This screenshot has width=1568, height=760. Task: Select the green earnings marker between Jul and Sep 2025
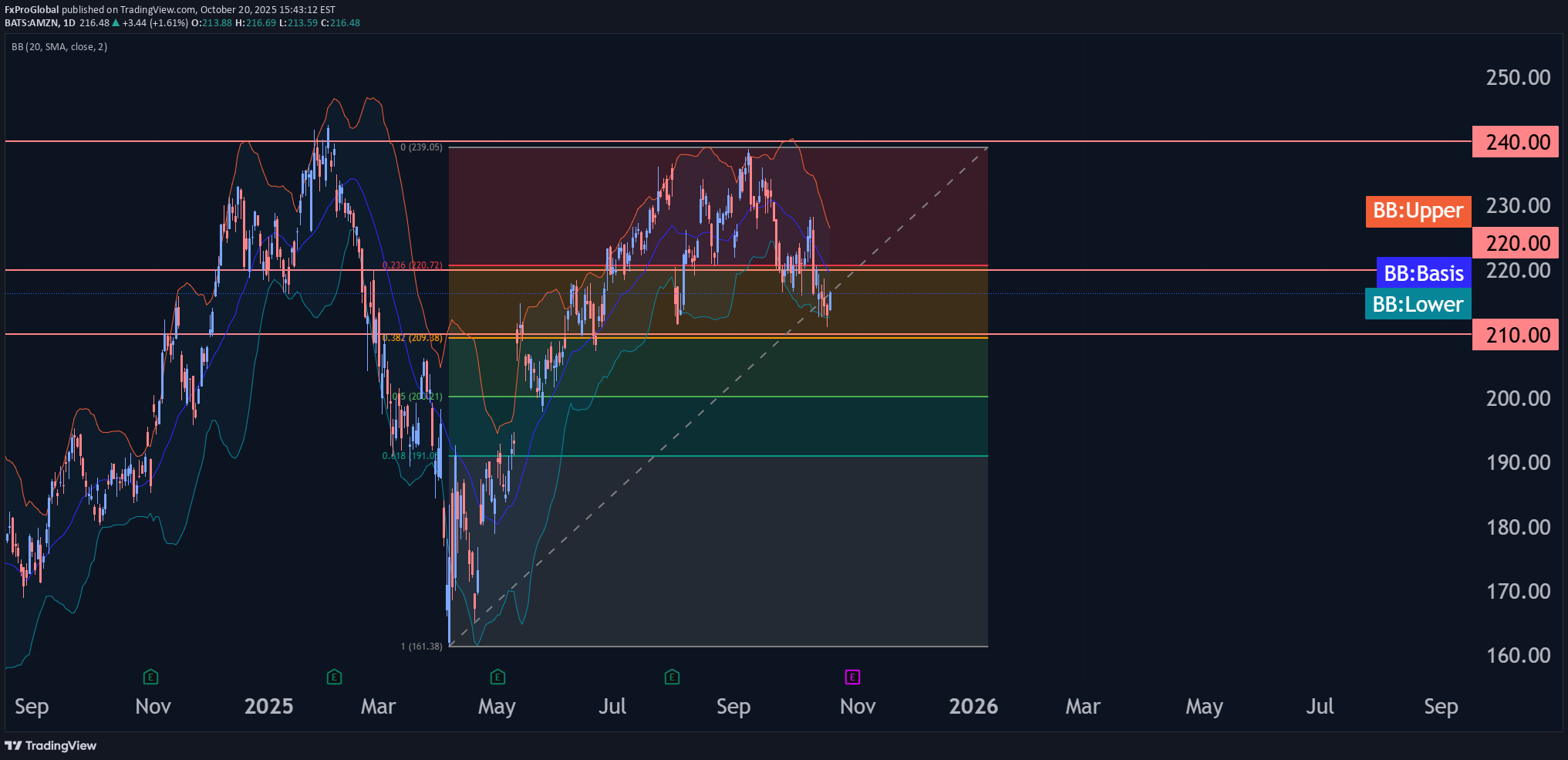click(x=672, y=677)
